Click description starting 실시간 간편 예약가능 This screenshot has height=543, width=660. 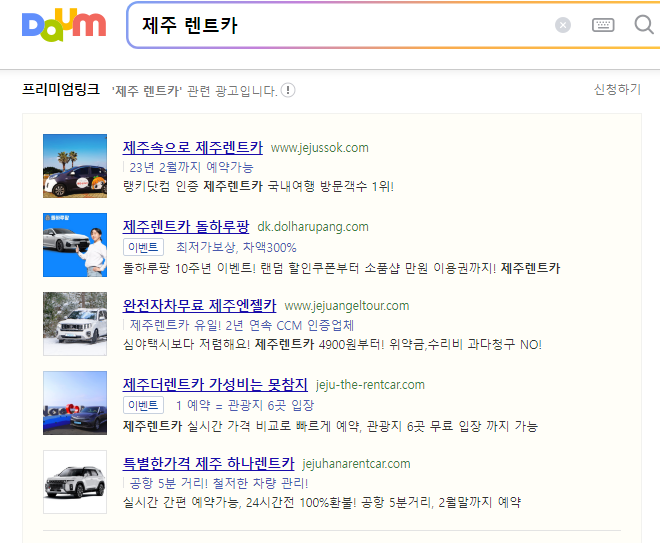(322, 502)
